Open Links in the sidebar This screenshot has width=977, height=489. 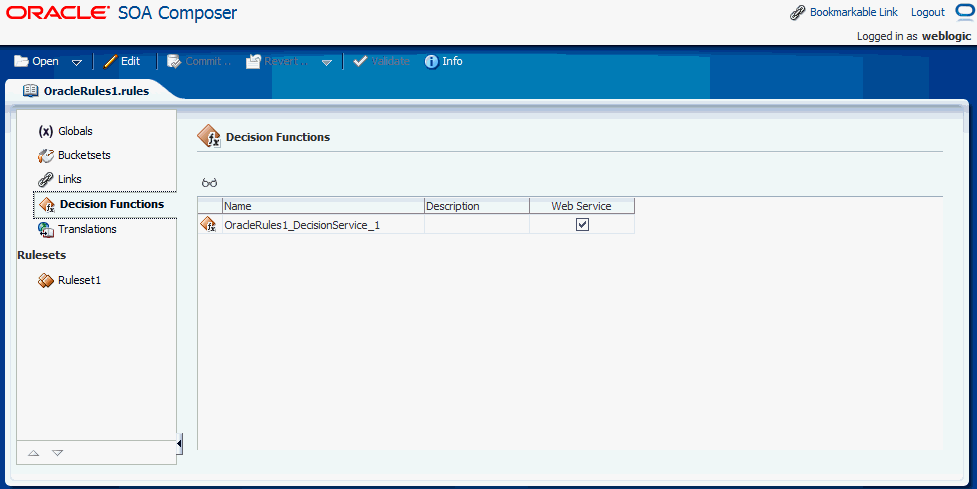click(x=70, y=179)
